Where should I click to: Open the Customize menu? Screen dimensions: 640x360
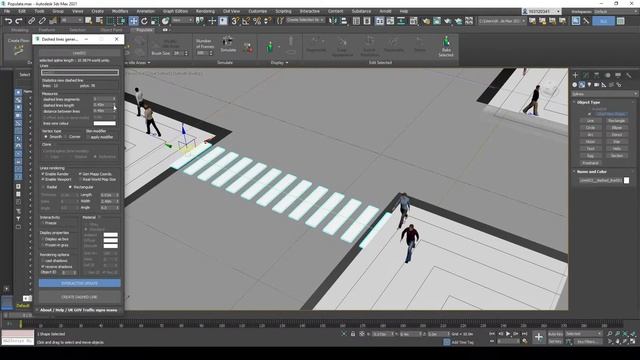tap(258, 11)
